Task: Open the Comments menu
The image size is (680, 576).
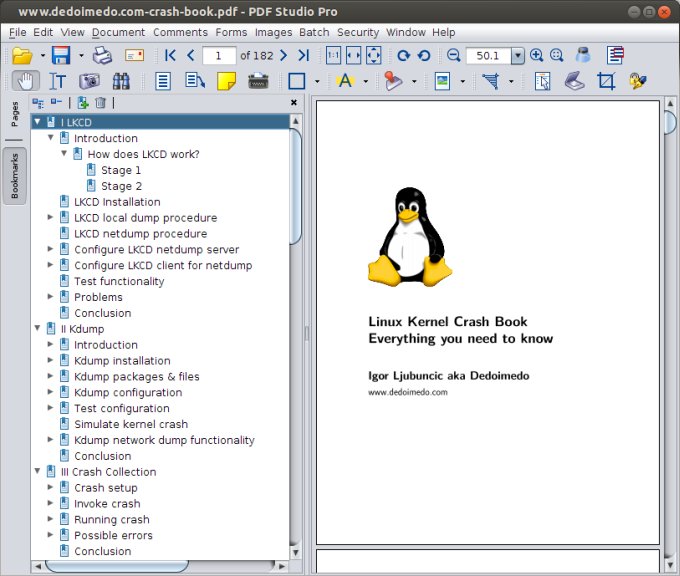Action: pyautogui.click(x=180, y=33)
